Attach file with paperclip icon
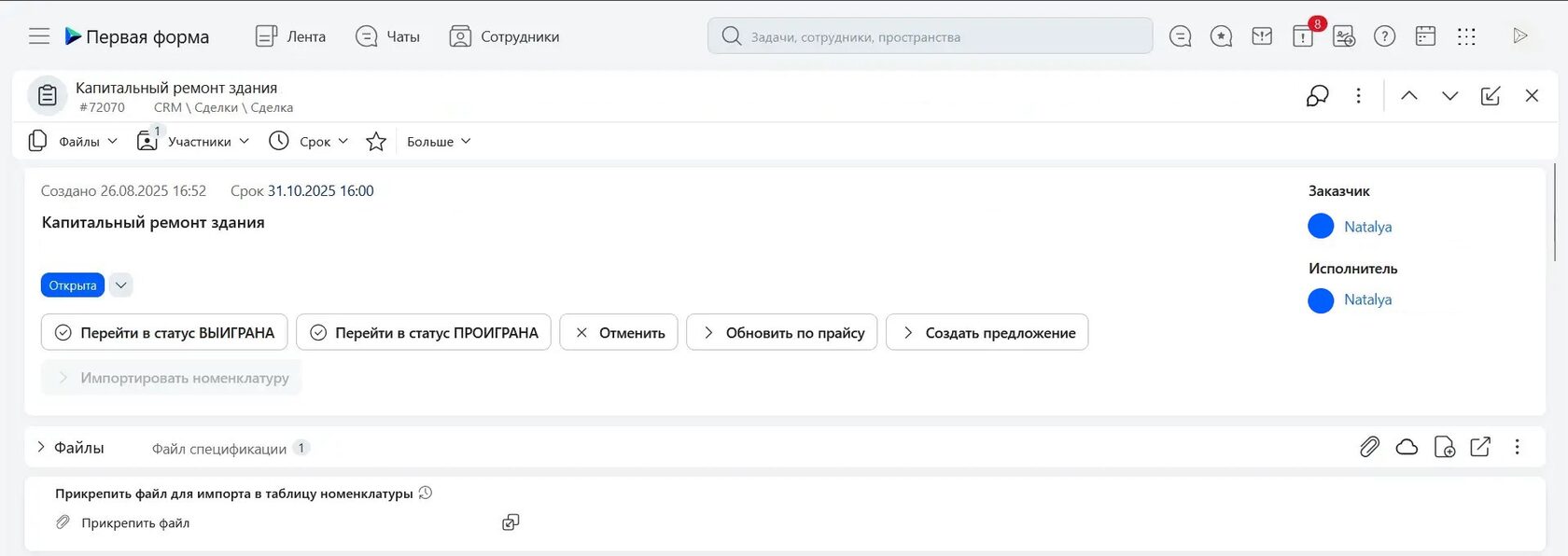 (x=1369, y=447)
